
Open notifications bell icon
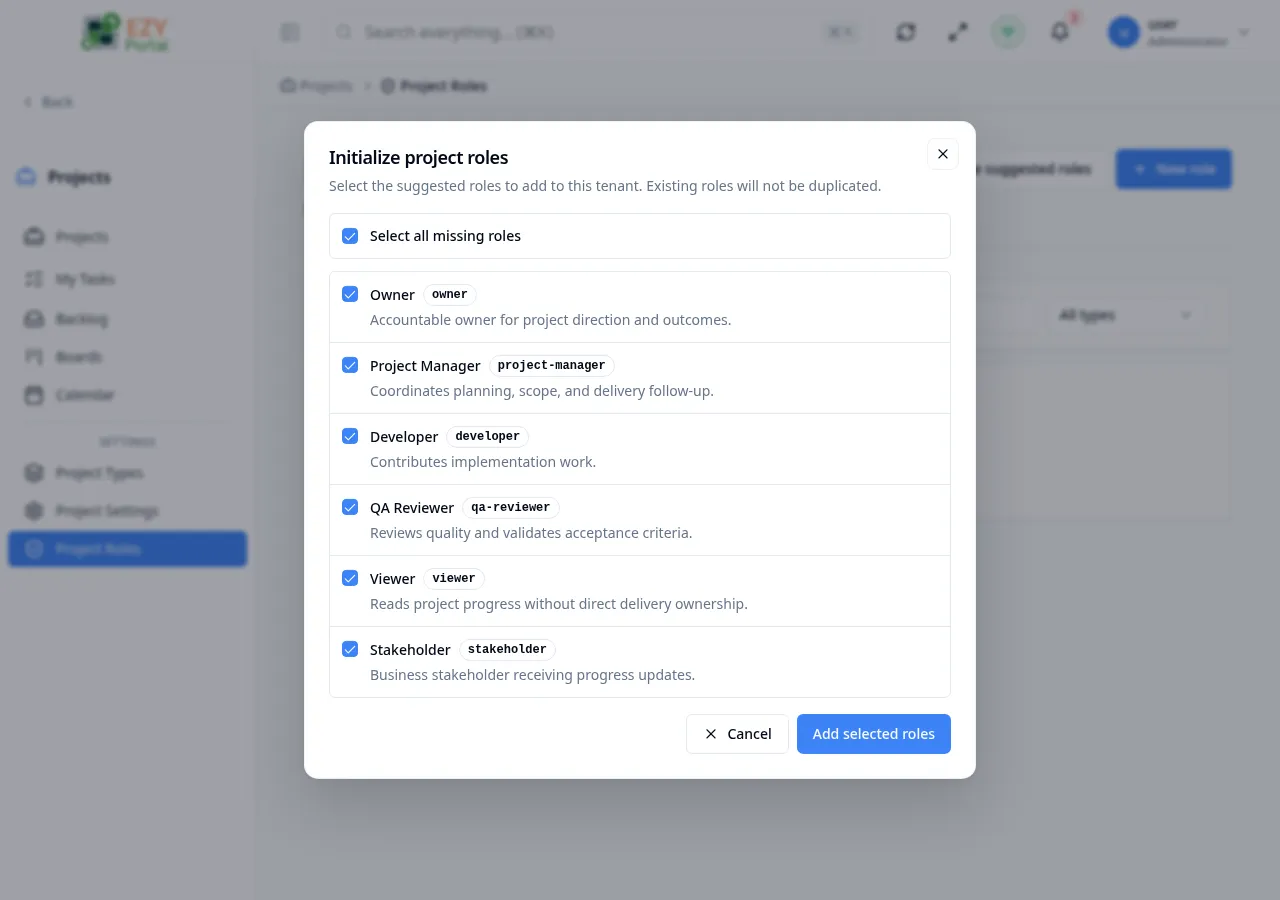(x=1060, y=33)
